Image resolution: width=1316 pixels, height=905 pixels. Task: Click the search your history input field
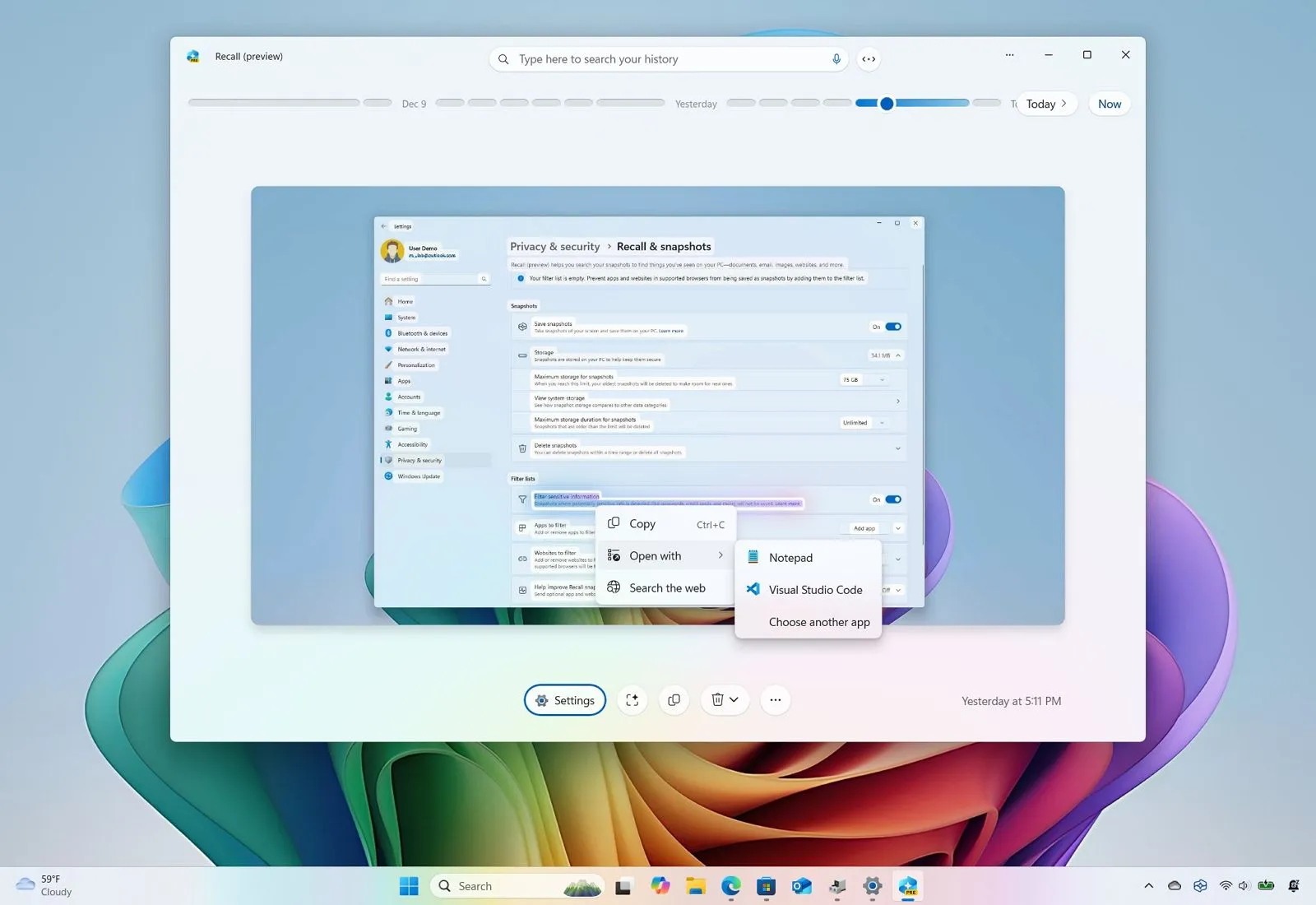[x=666, y=59]
